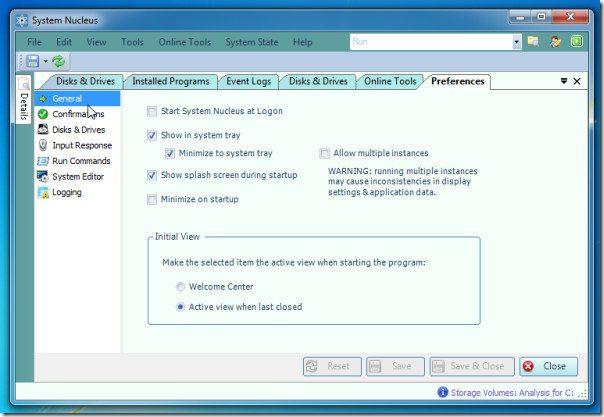This screenshot has height=417, width=604.
Task: Click the System Editor monitor icon
Action: point(43,176)
